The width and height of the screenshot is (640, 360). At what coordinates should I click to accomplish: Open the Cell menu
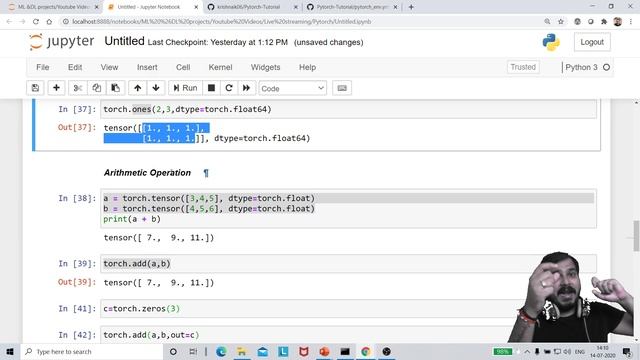[183, 67]
